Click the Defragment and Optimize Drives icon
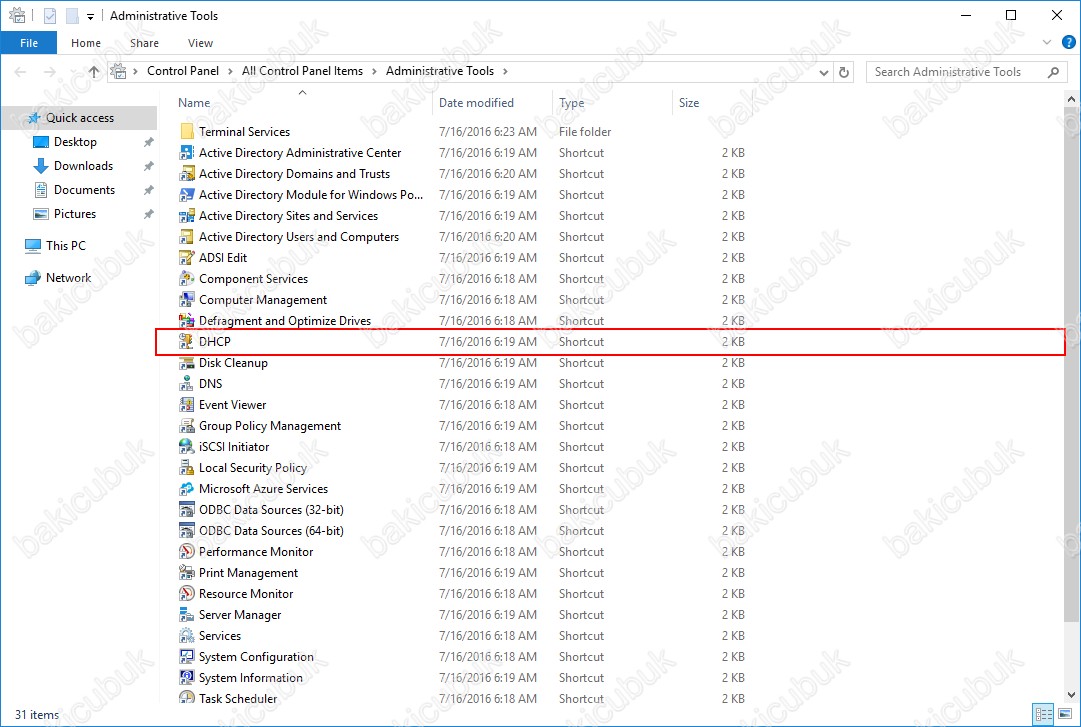This screenshot has height=727, width=1081. [186, 321]
